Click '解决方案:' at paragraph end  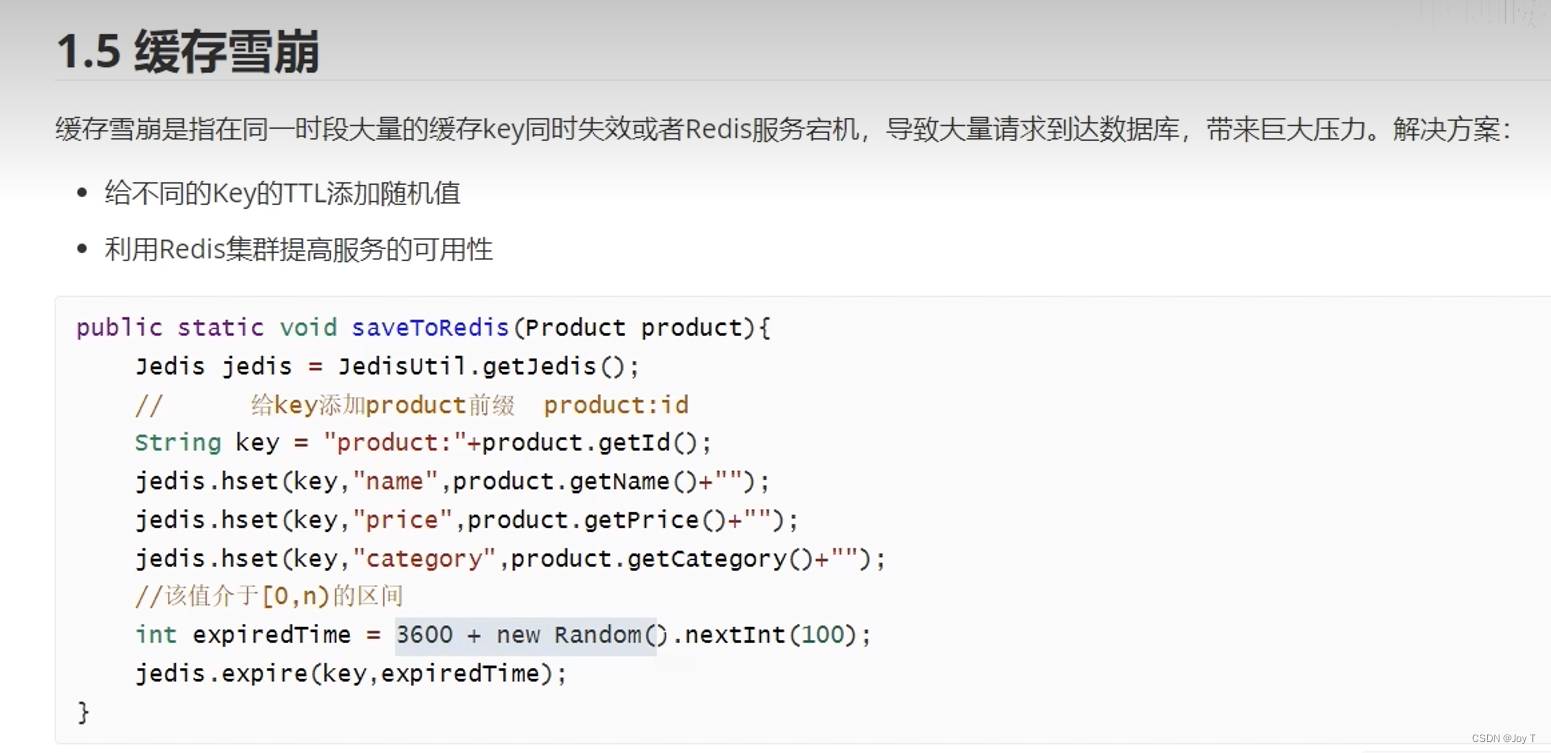coord(1450,131)
